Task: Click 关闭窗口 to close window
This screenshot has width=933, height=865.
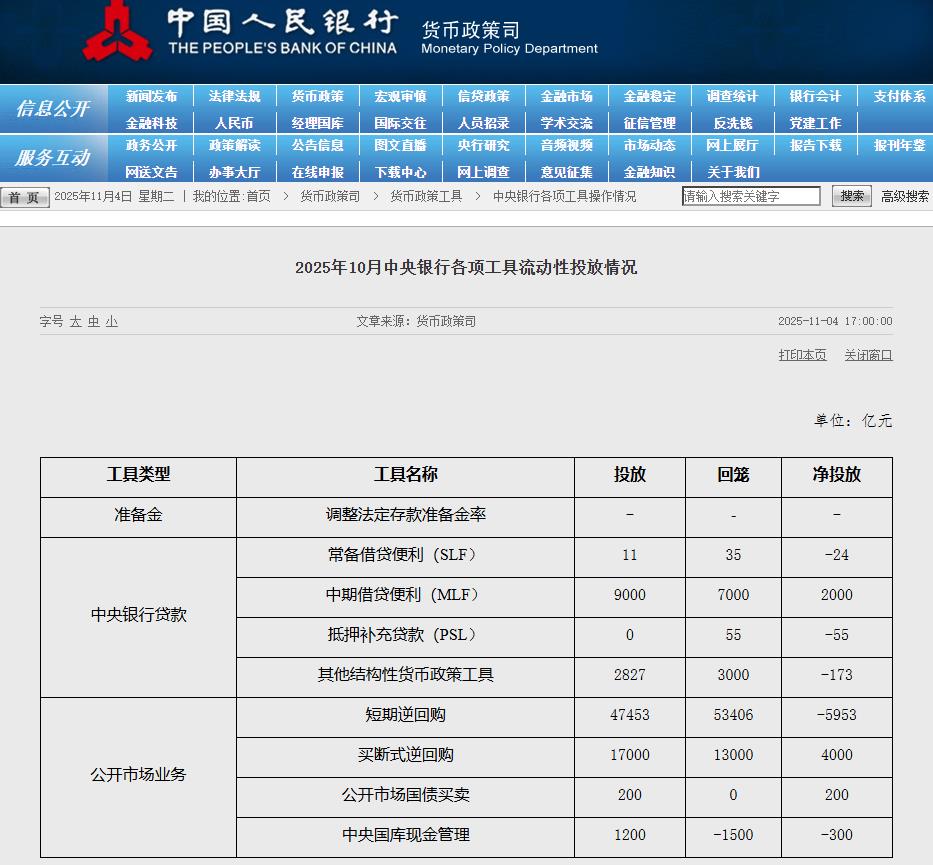Action: pos(868,354)
